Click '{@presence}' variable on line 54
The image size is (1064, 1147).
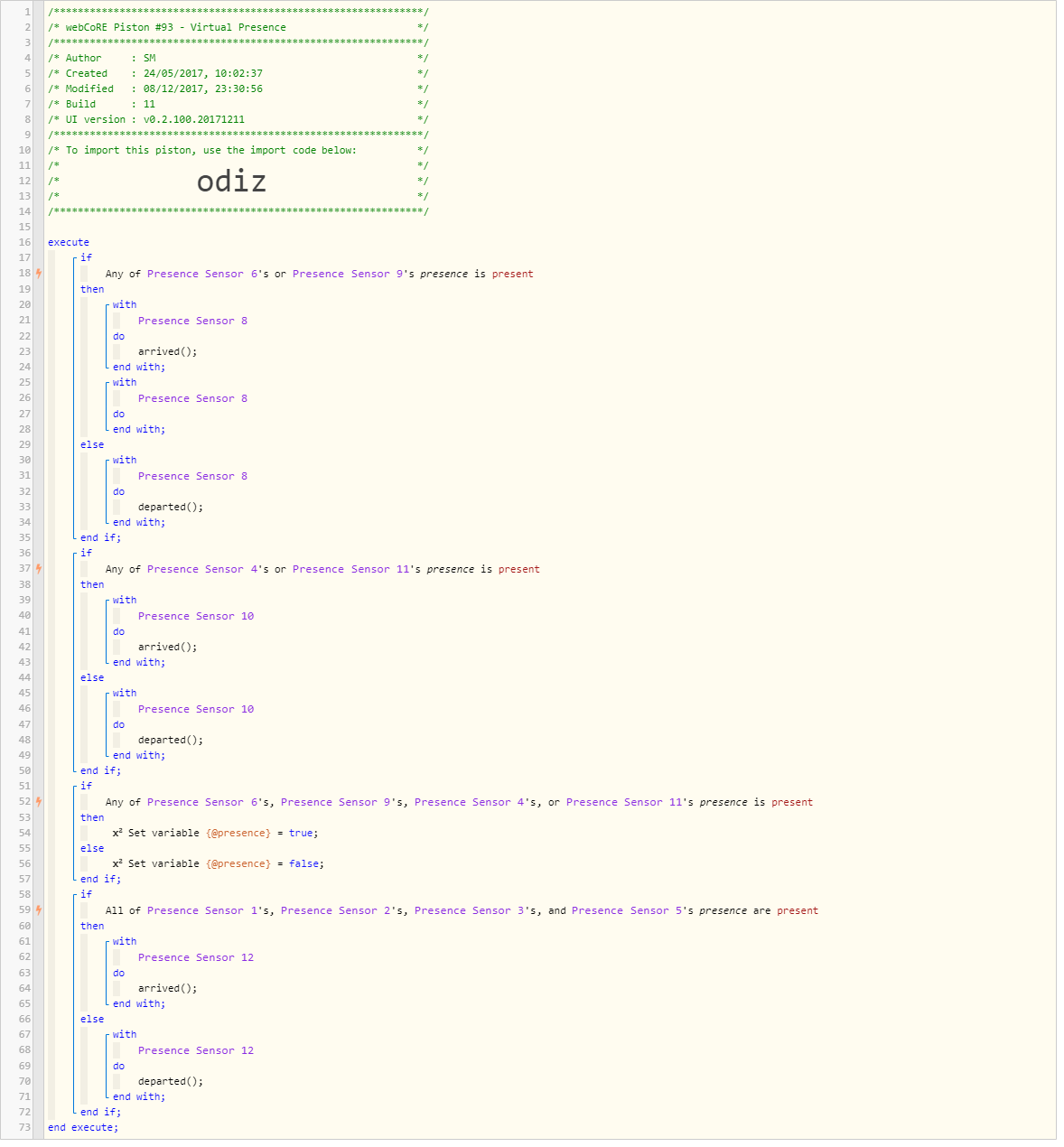[238, 833]
